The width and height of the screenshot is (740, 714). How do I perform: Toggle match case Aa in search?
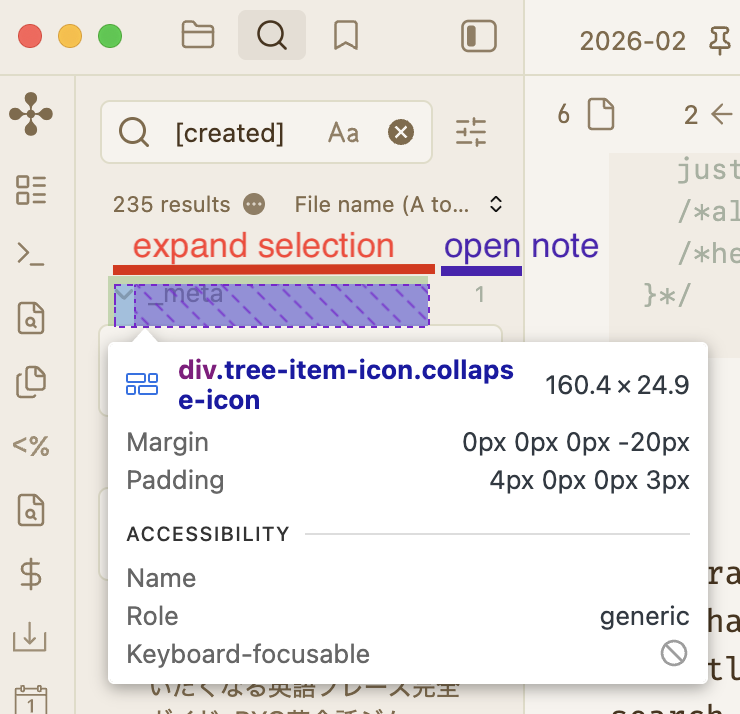(343, 133)
